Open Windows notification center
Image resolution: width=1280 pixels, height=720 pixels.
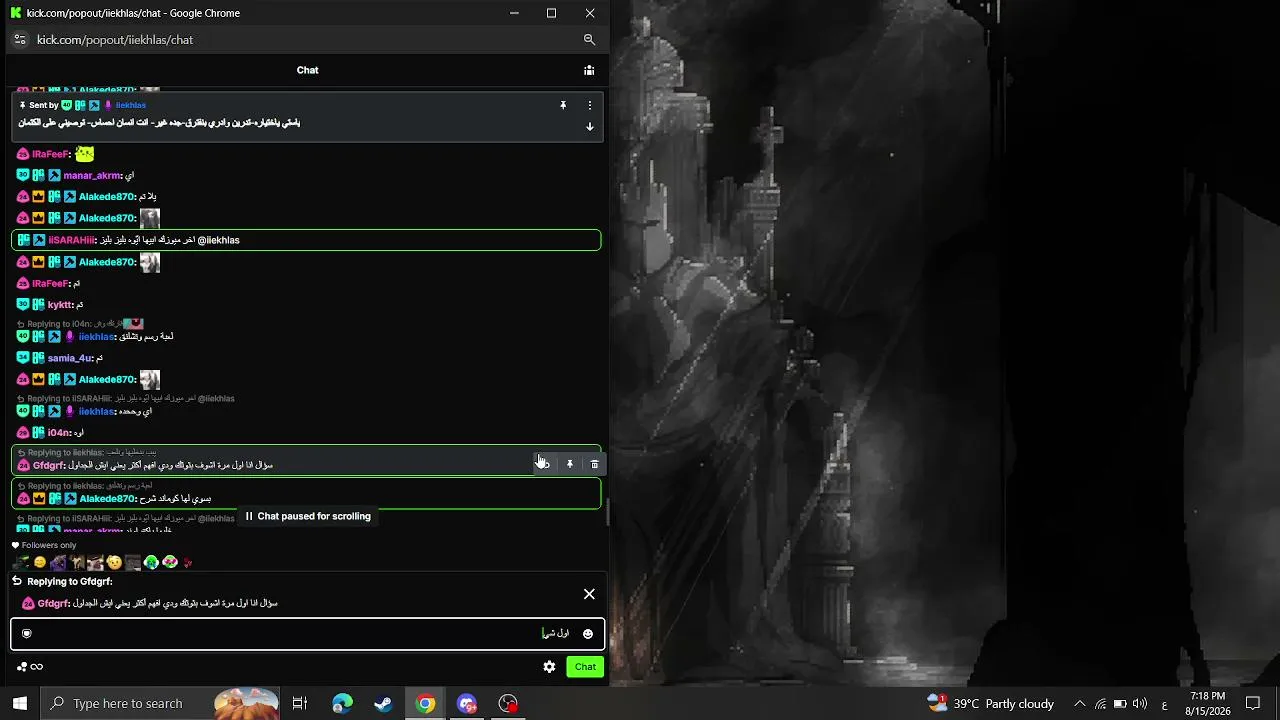[x=1253, y=703]
